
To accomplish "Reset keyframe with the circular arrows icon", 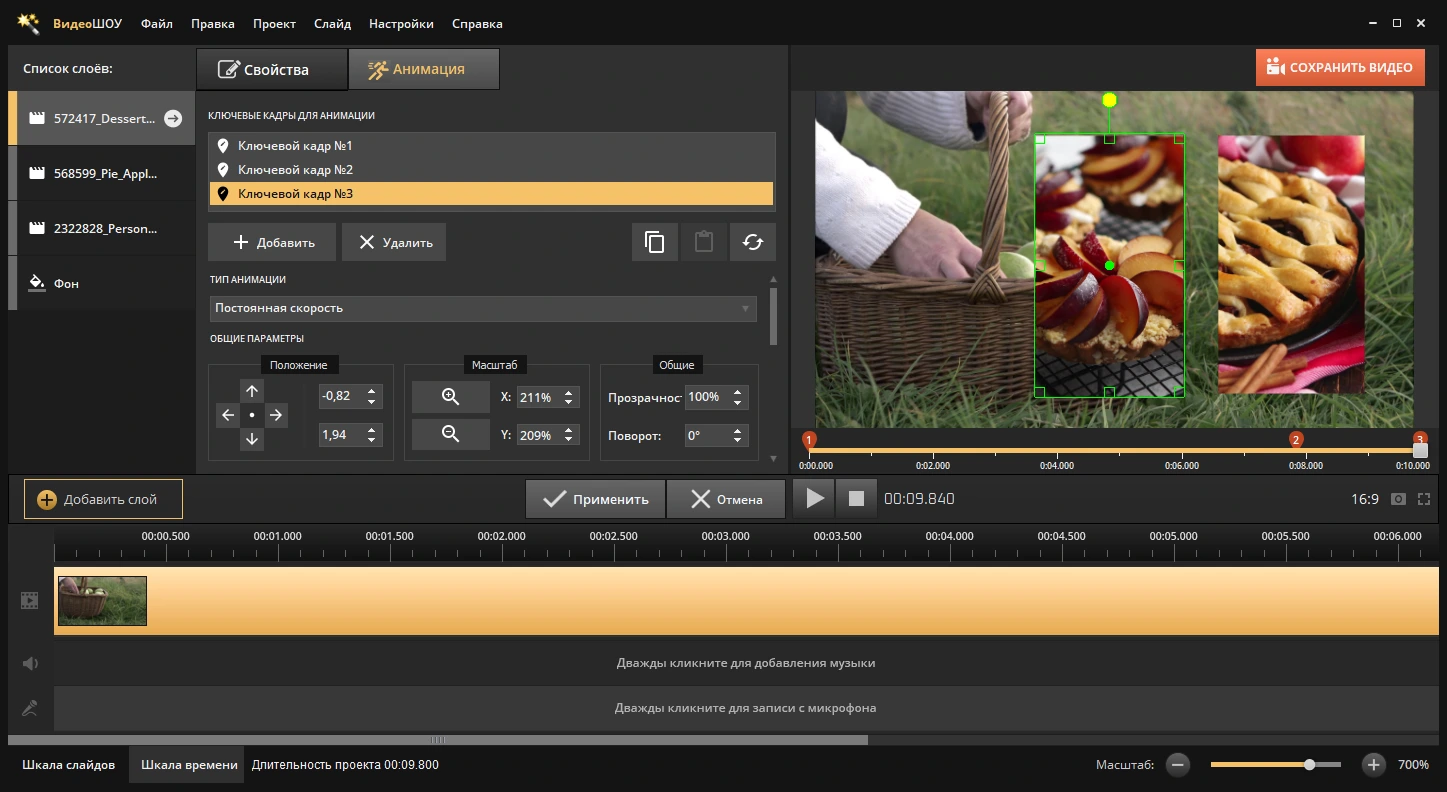I will [753, 242].
